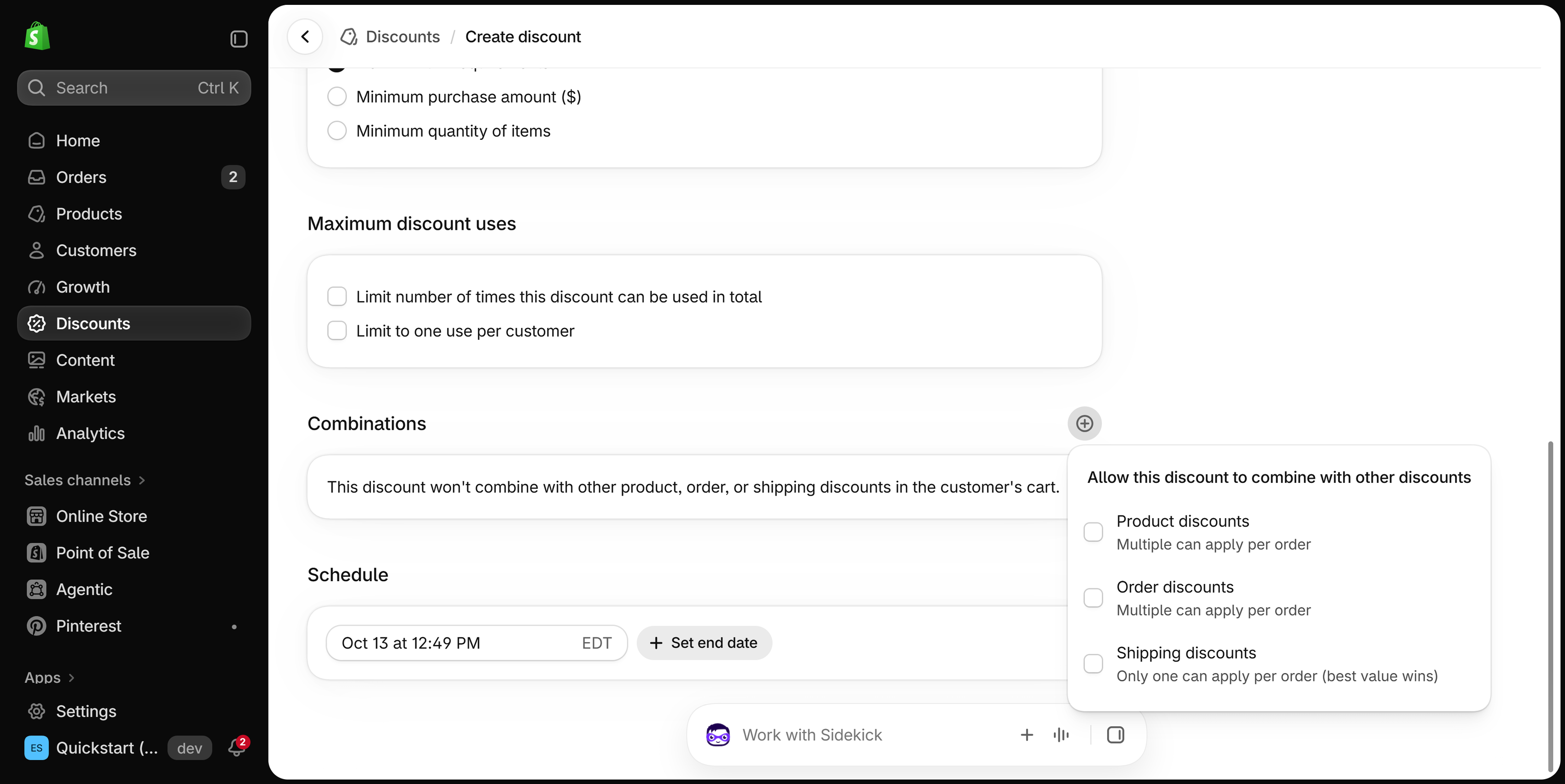The width and height of the screenshot is (1565, 784).
Task: Click the search magnifier icon
Action: click(x=37, y=88)
